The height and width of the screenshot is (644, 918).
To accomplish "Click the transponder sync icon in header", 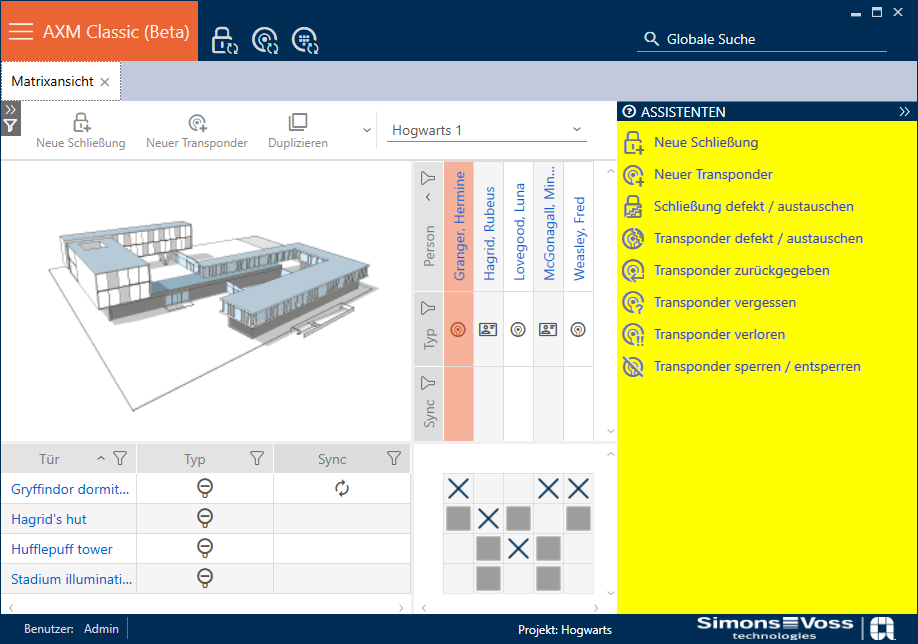I will pyautogui.click(x=265, y=40).
